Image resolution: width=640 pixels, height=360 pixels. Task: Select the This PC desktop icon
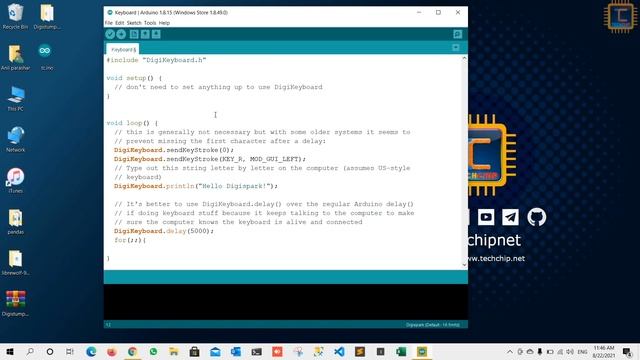16,98
